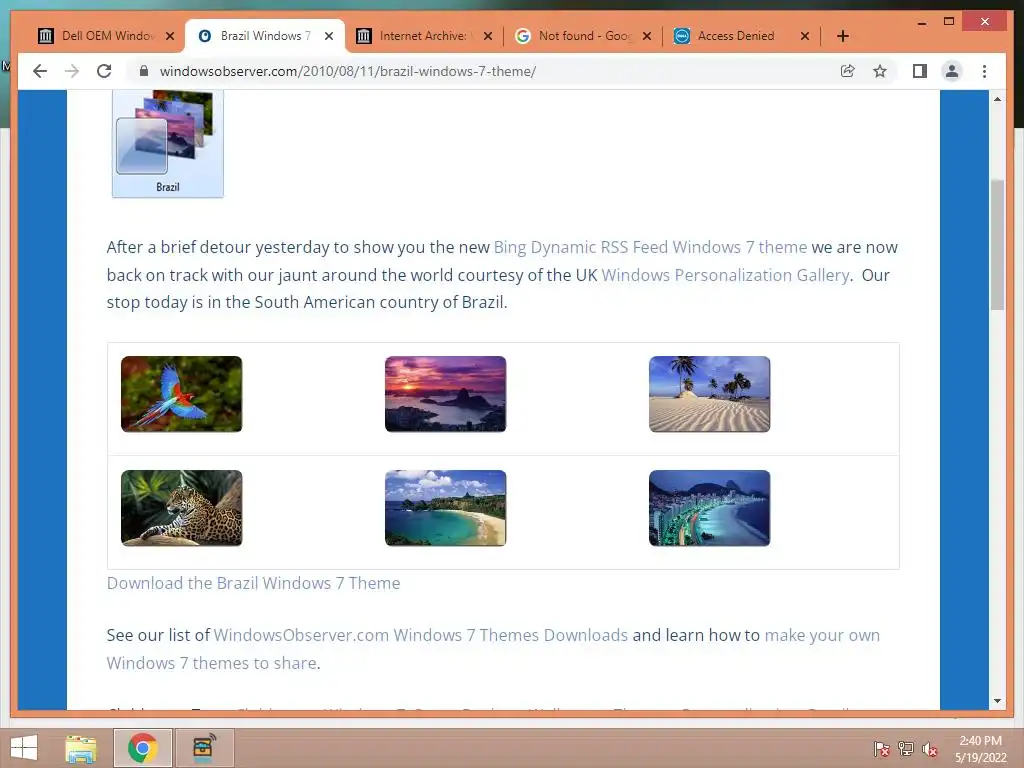Open the night city coastline thumbnail

click(709, 508)
